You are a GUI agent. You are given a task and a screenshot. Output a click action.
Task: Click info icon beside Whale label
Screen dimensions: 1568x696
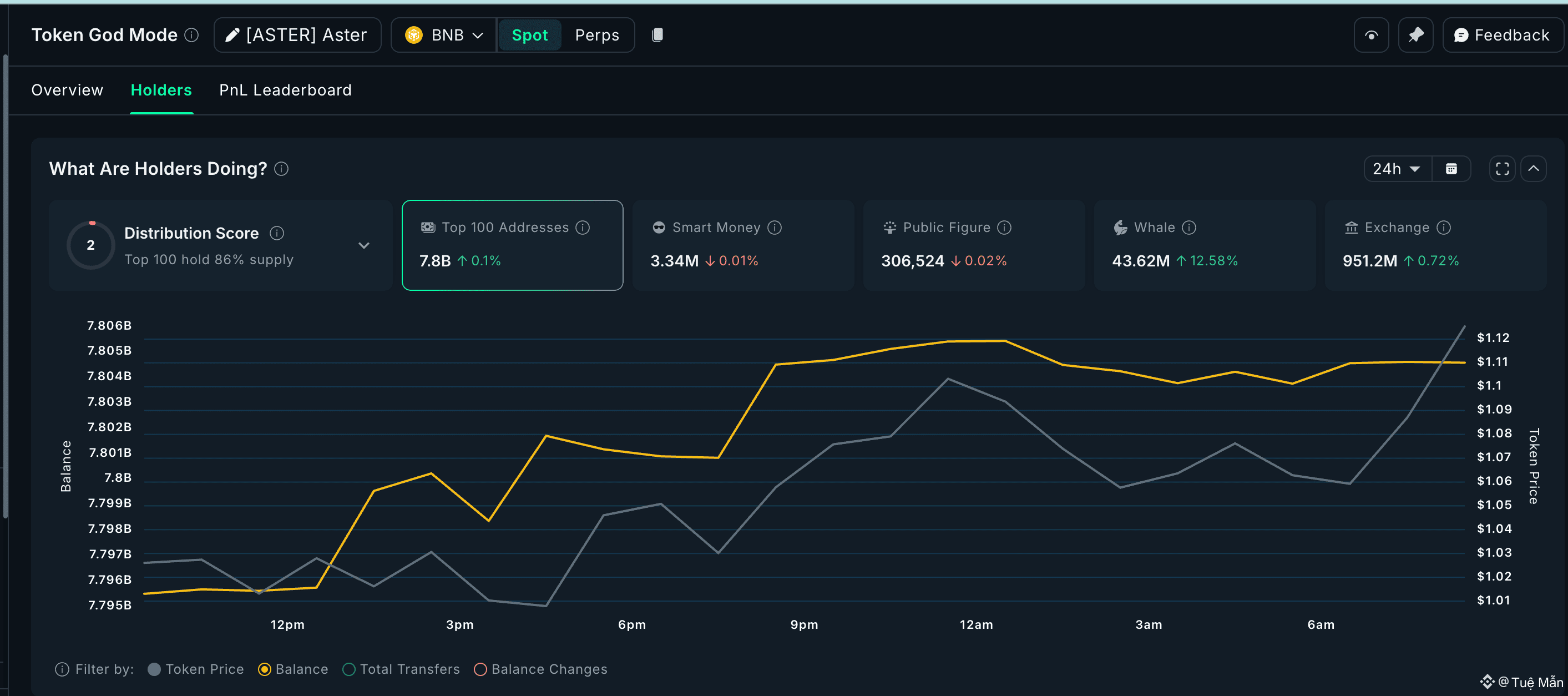tap(1189, 228)
